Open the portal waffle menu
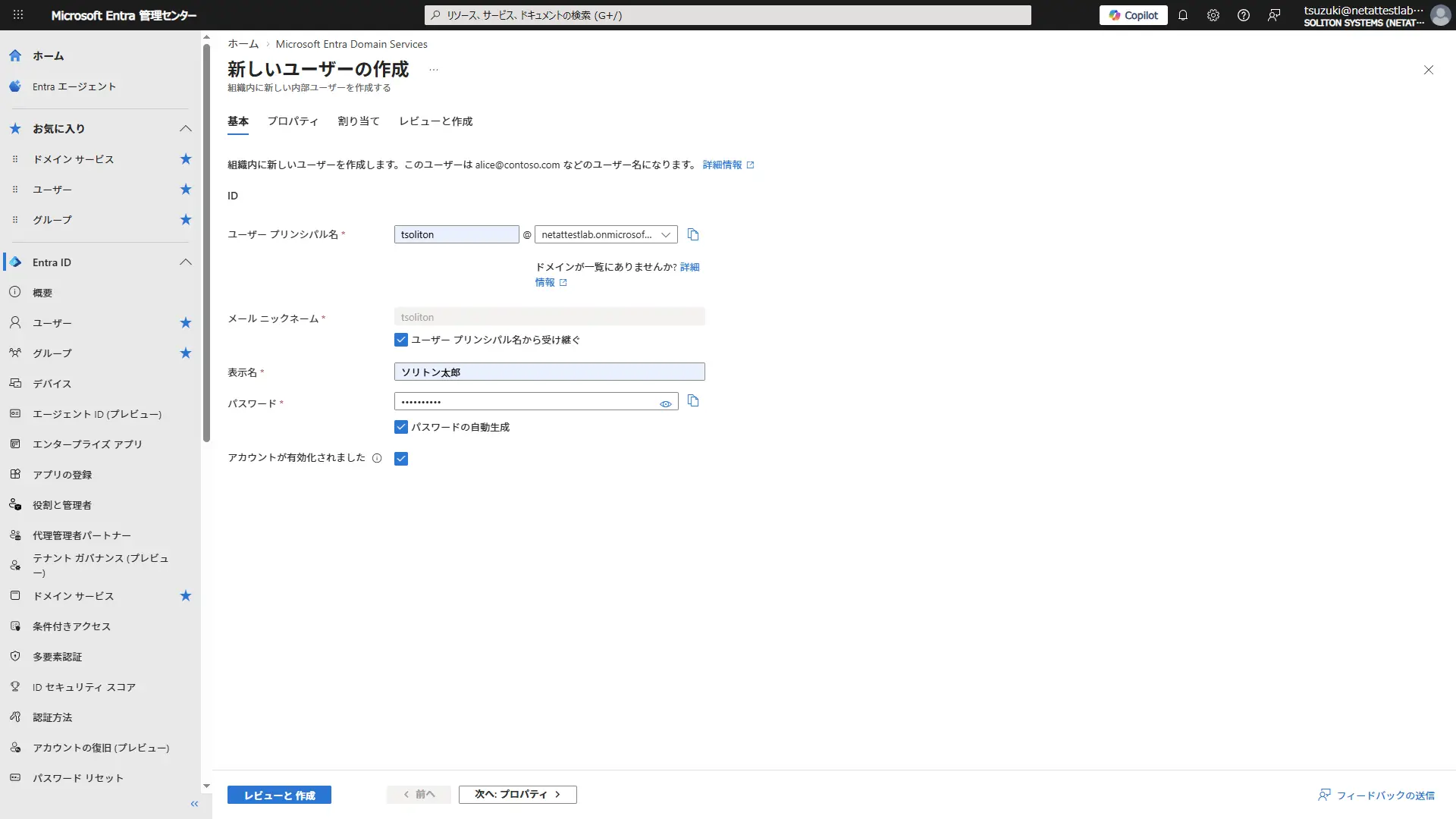 point(18,15)
